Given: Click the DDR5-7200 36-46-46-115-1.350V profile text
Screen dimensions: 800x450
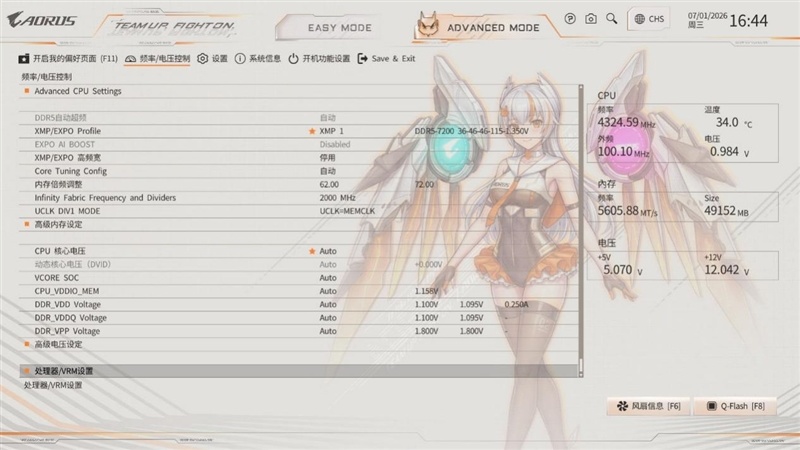Looking at the screenshot, I should (x=471, y=131).
